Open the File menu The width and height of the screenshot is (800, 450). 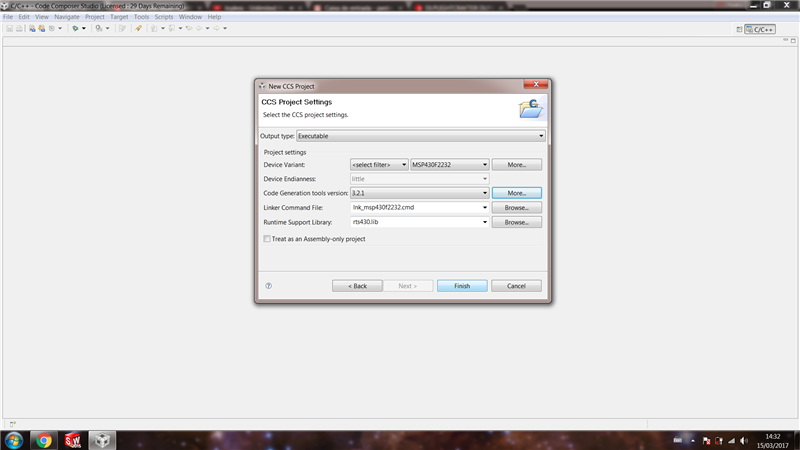pyautogui.click(x=8, y=17)
